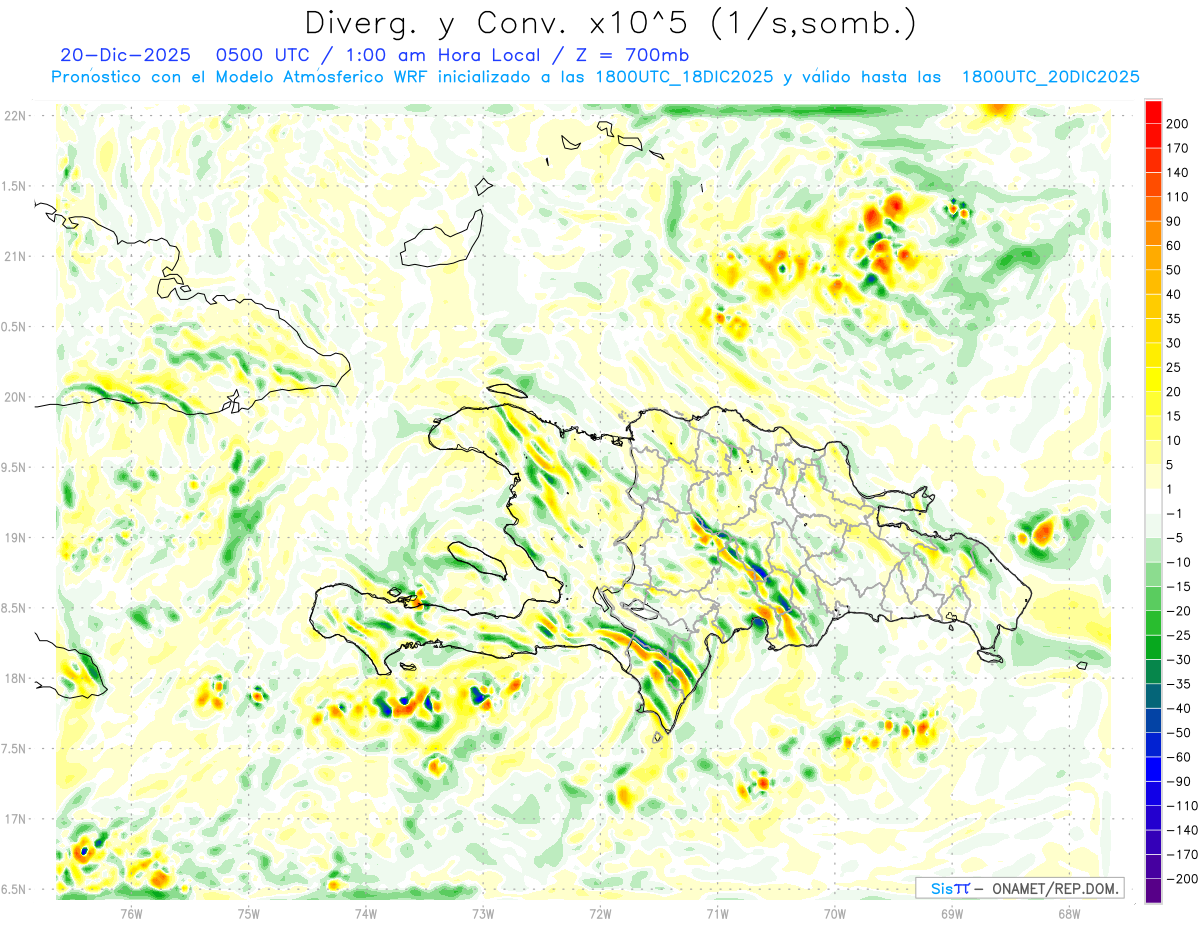Click the colorbar value '-1'
This screenshot has height=927, width=1200.
click(1176, 514)
